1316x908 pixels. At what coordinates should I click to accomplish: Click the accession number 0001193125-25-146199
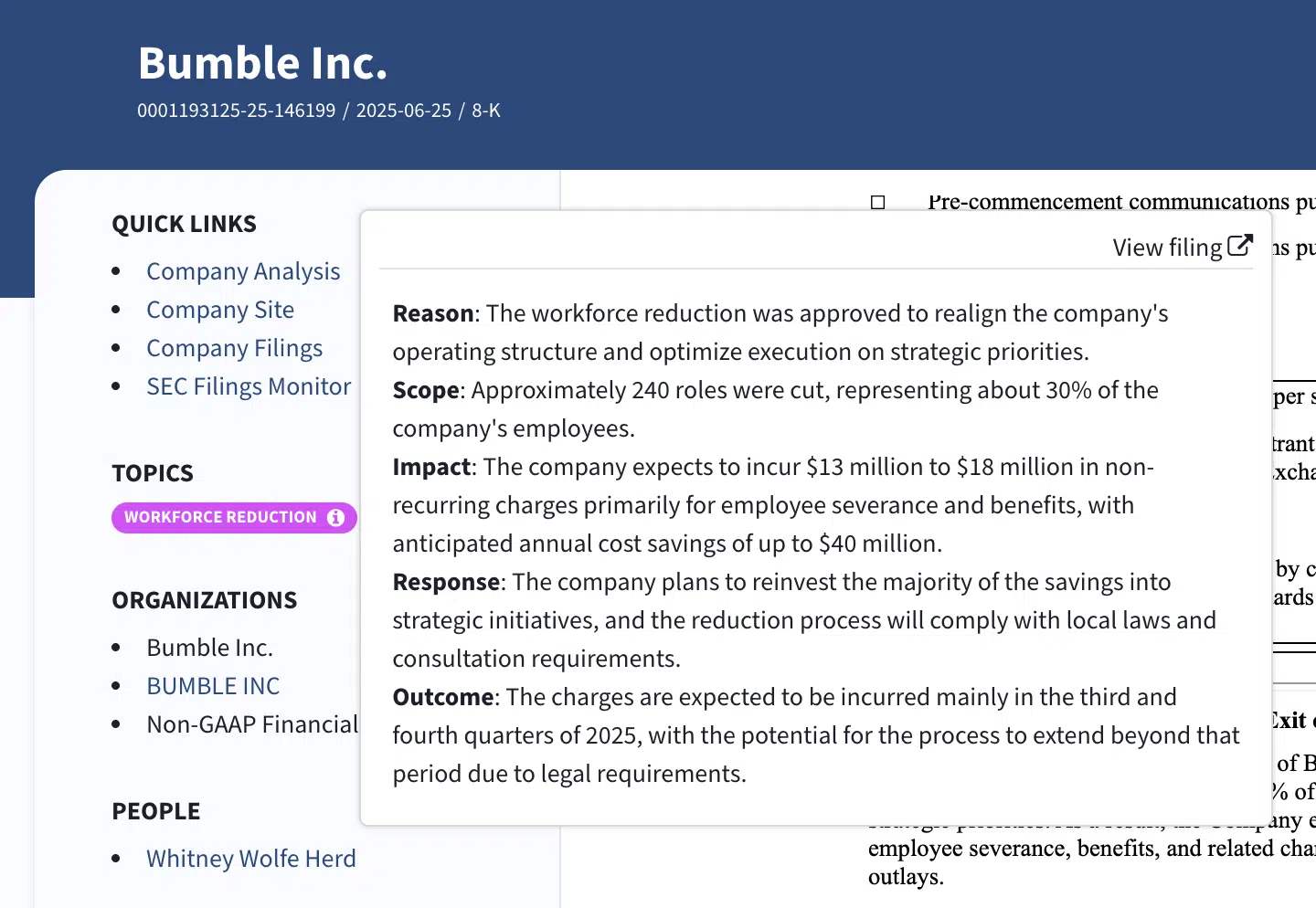click(237, 111)
